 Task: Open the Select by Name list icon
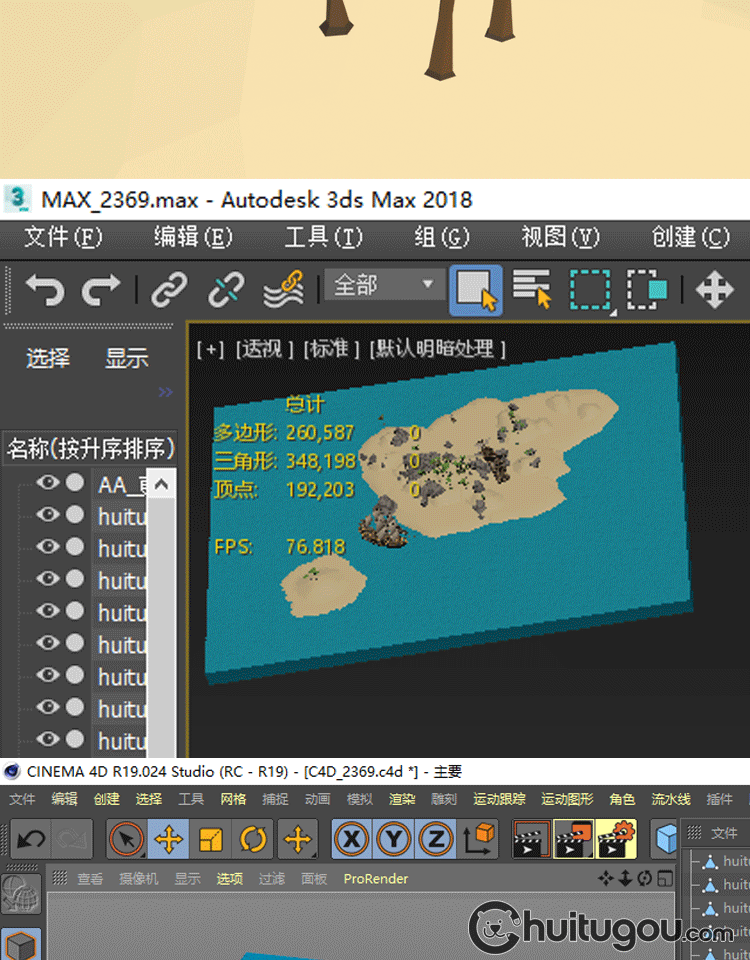tap(532, 290)
